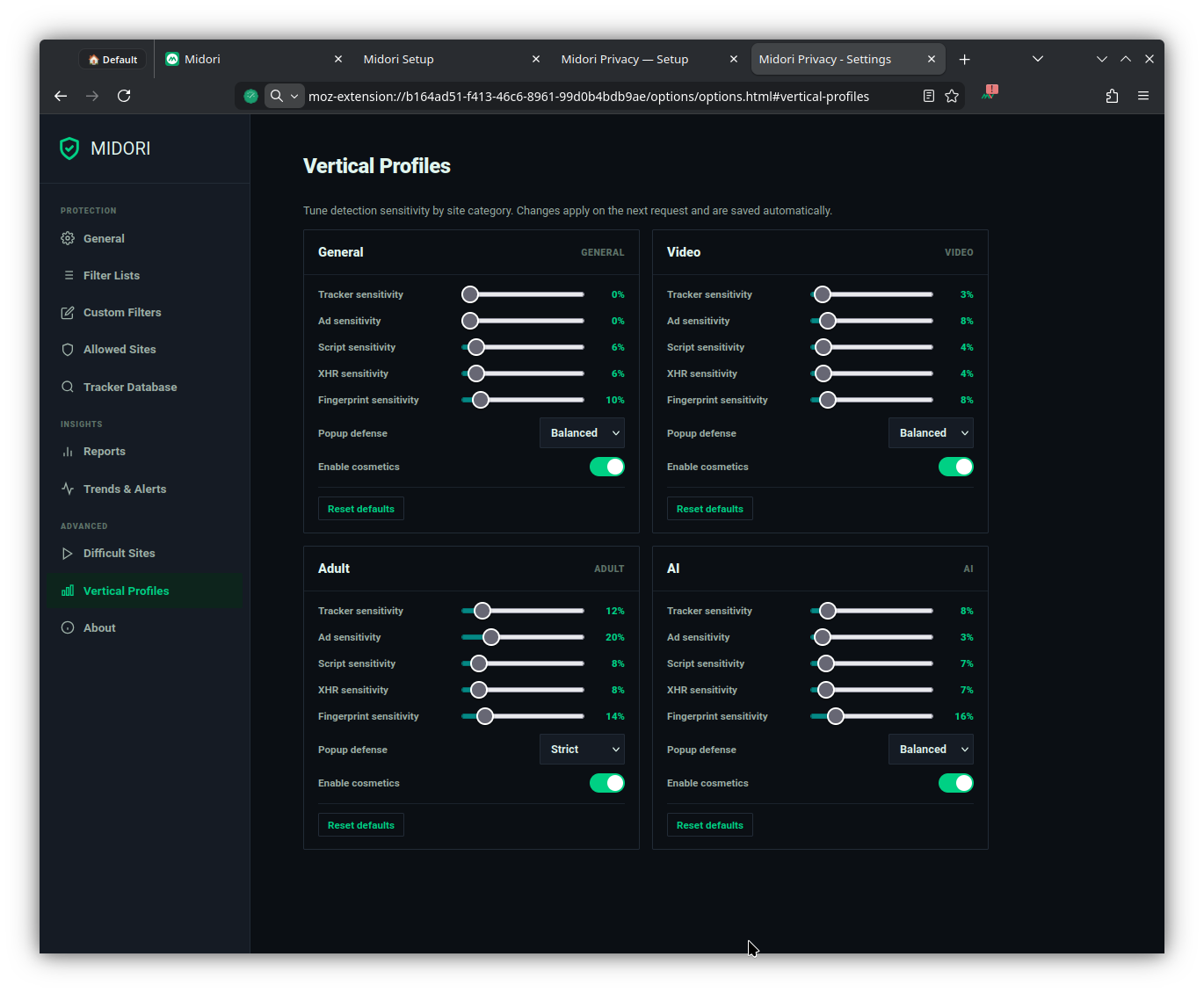Close the Midori Privacy - Settings tab

932,59
